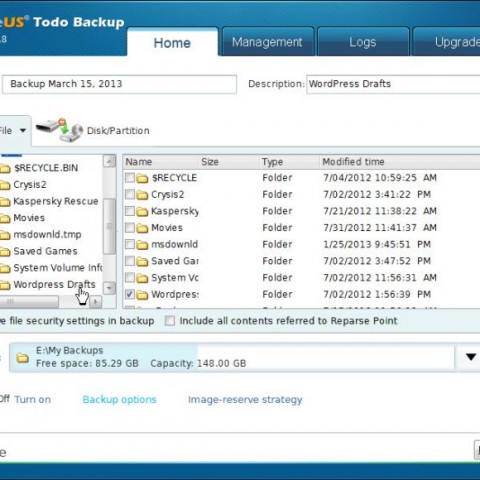Click the msdownld folder icon in file list

[x=142, y=245]
